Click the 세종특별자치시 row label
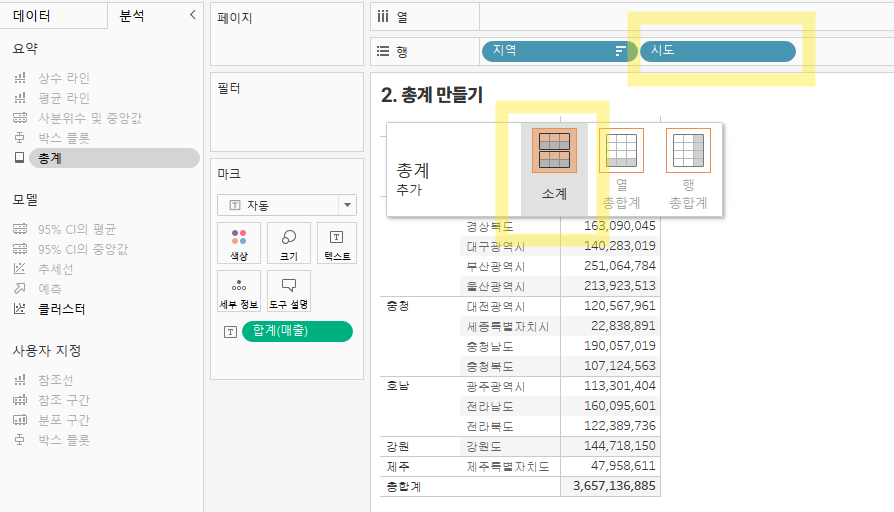 coord(507,326)
